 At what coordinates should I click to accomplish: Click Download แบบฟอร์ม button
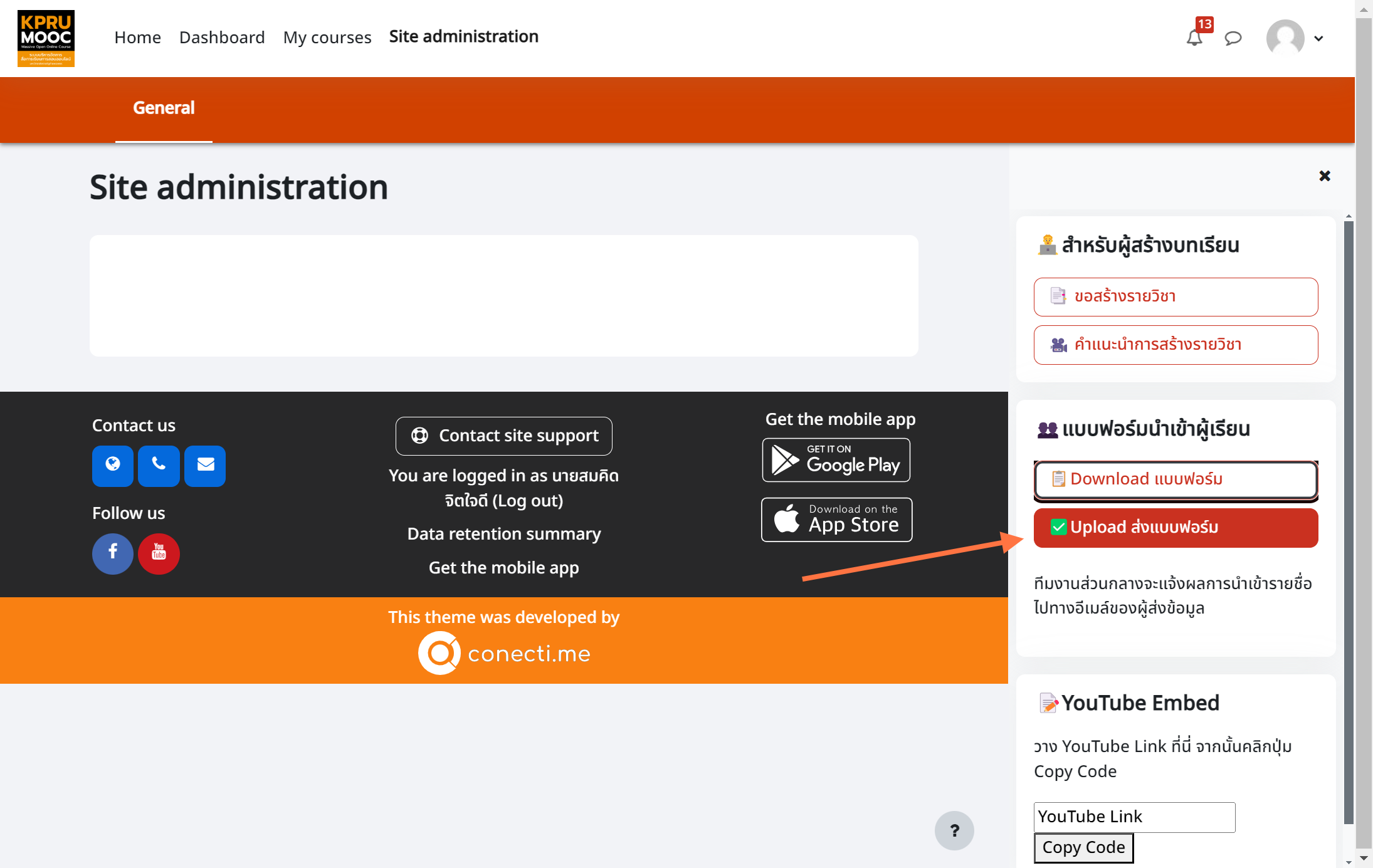coord(1176,479)
